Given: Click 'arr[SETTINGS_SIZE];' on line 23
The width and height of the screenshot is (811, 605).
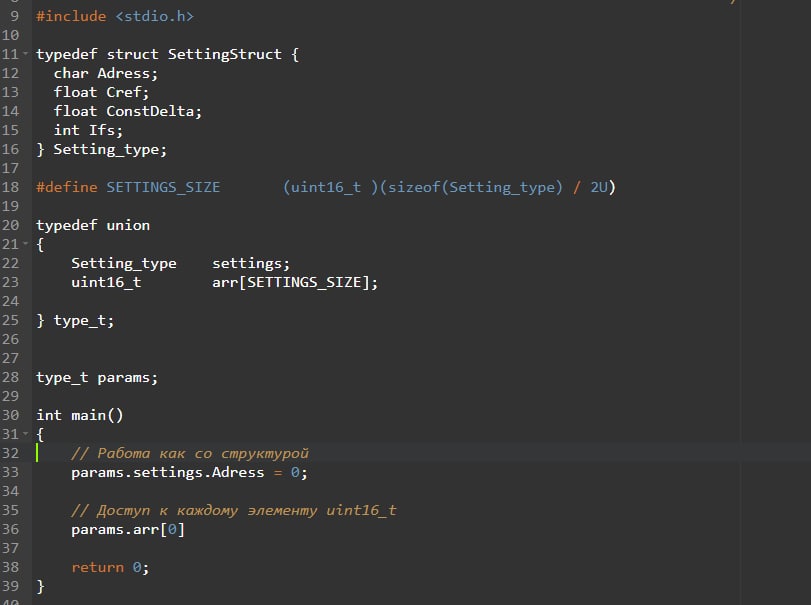Looking at the screenshot, I should 295,282.
